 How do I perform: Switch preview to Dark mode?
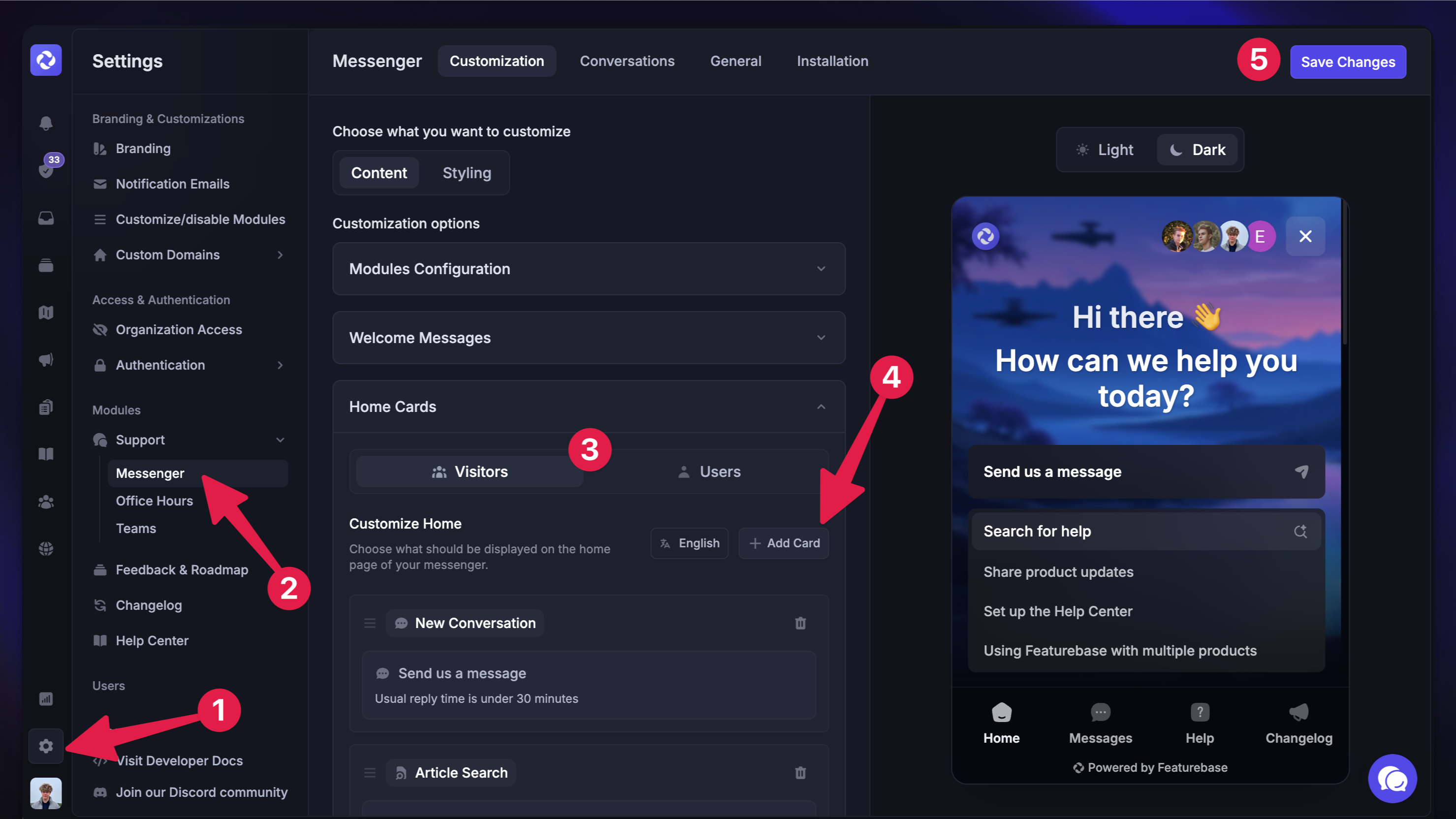1197,150
